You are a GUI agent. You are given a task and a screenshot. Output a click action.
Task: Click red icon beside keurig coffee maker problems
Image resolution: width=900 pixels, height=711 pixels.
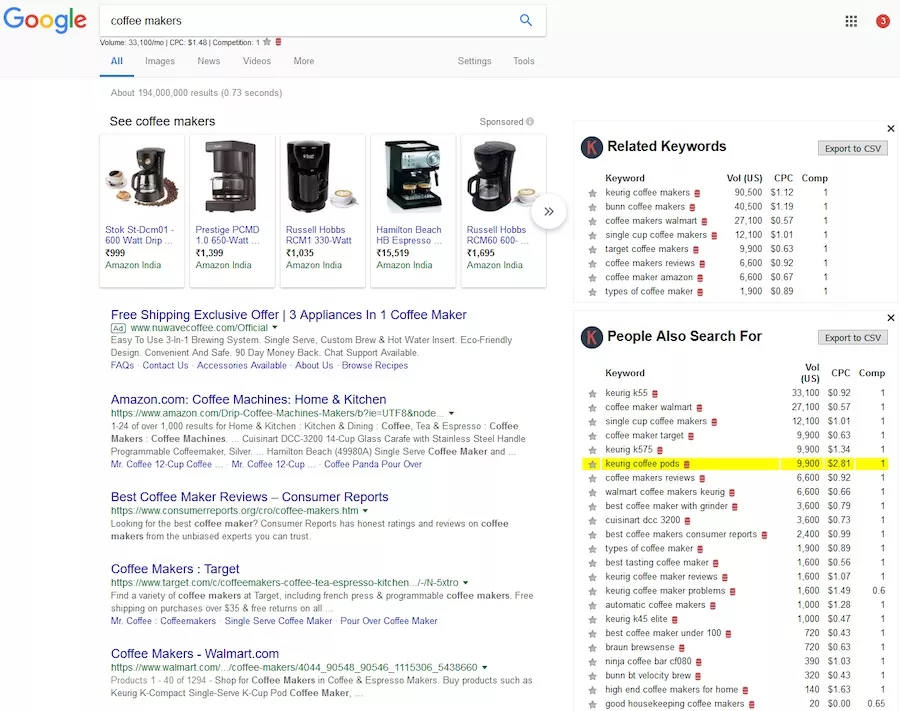point(732,591)
